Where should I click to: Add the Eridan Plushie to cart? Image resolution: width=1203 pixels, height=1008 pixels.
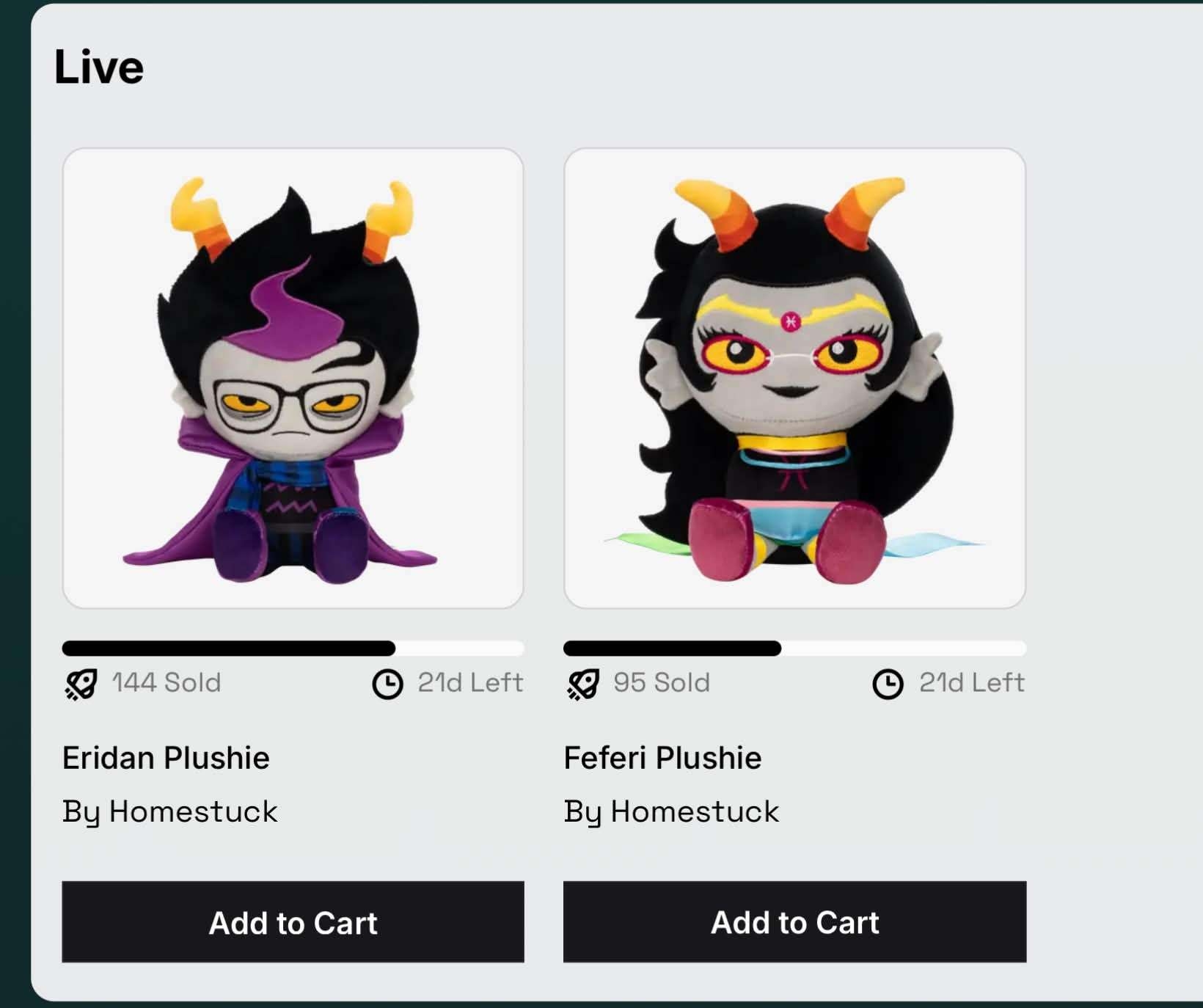[x=293, y=921]
